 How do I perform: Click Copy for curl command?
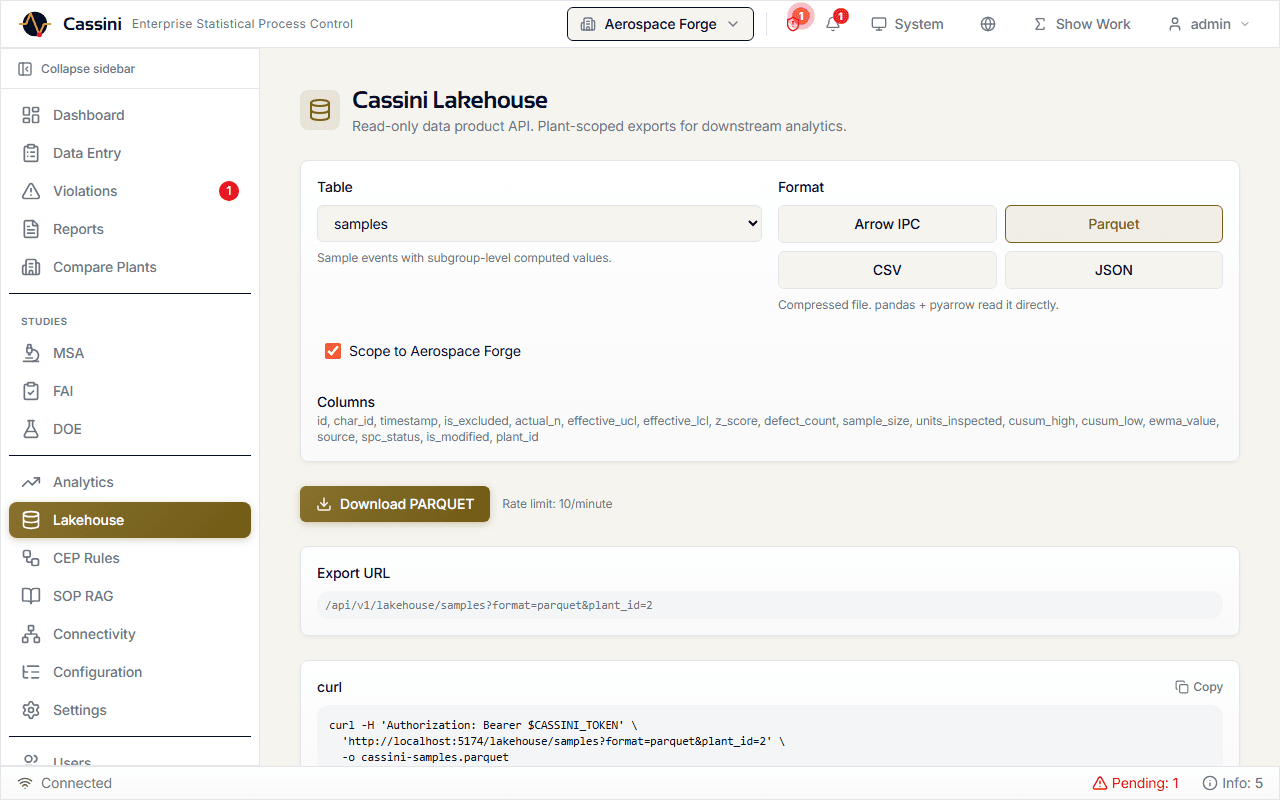(x=1199, y=687)
